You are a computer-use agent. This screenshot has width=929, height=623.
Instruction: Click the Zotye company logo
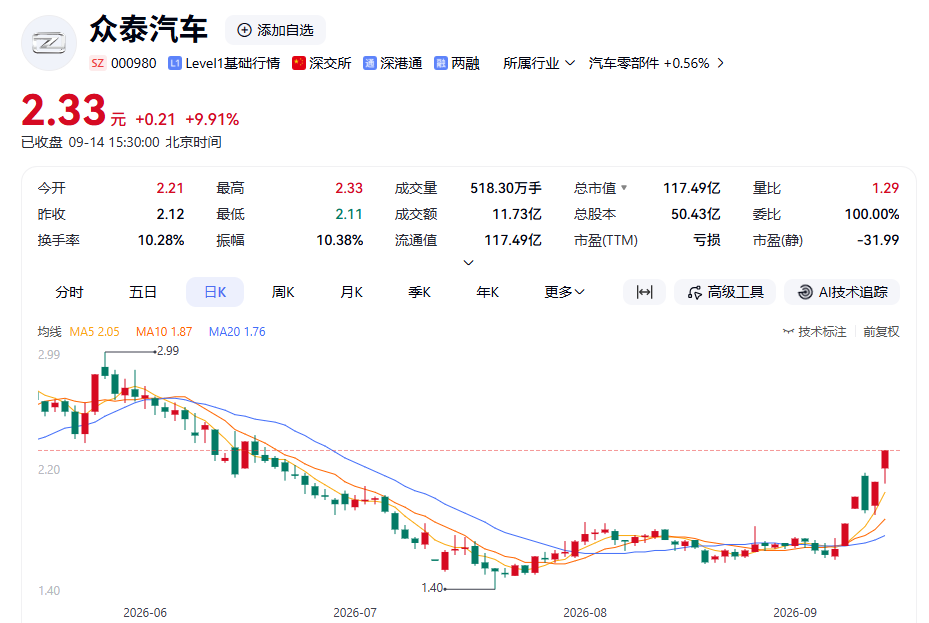(49, 43)
